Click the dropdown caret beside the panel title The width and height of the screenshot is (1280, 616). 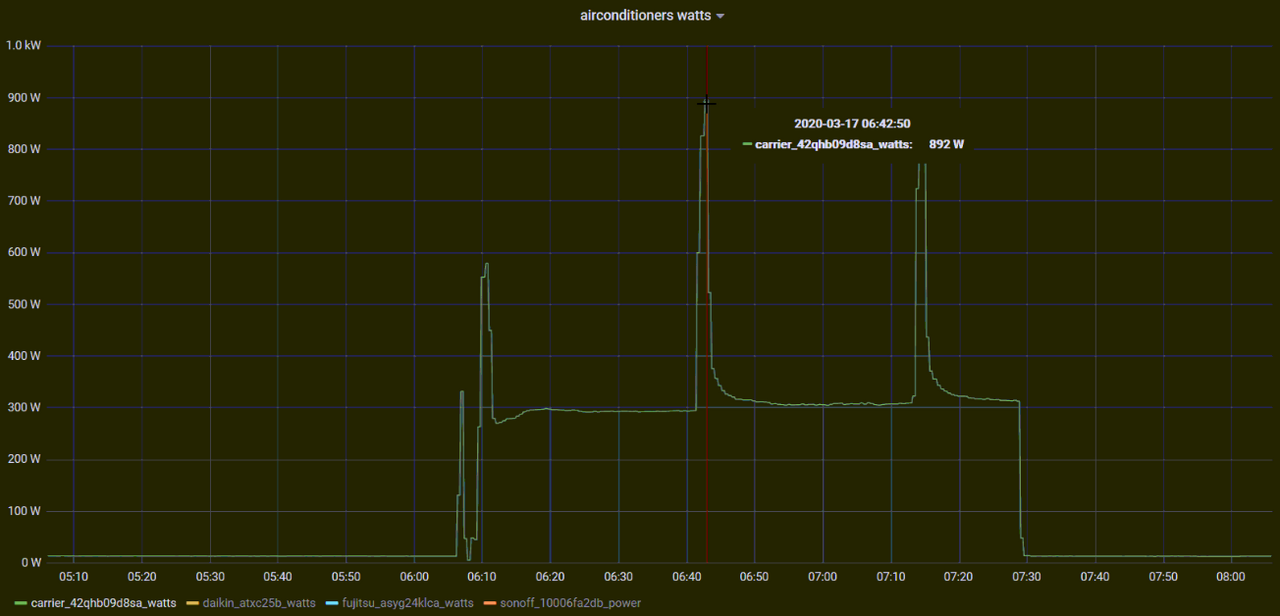point(720,16)
